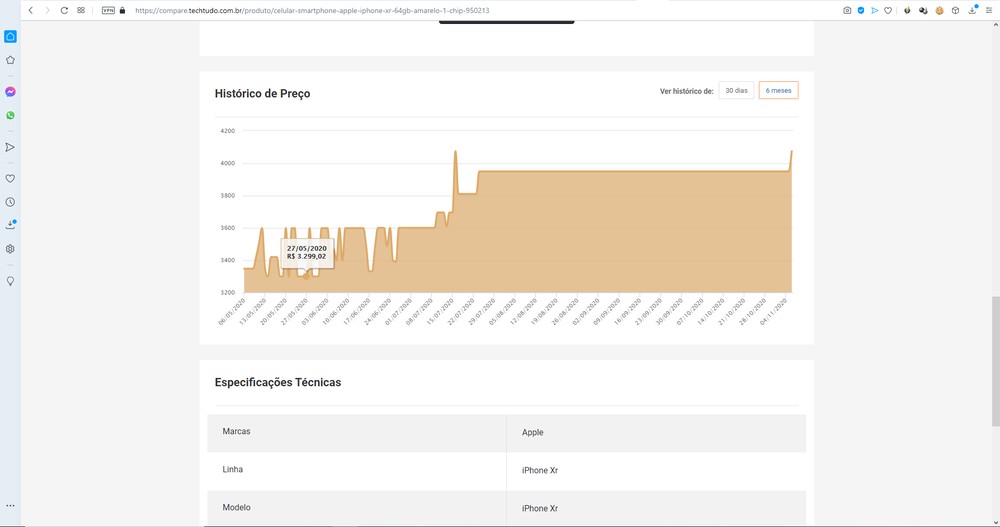This screenshot has width=1000, height=527.
Task: Click the 3800 y-axis label
Action: click(x=228, y=196)
